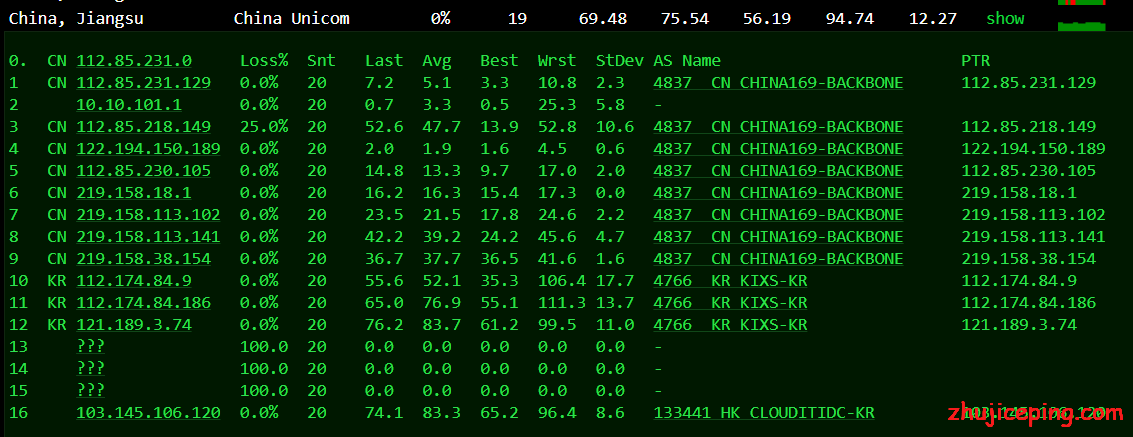Viewport: 1133px width, 437px height.
Task: Select PTR value 121.189.3.74 in last column
Action: pyautogui.click(x=1019, y=325)
